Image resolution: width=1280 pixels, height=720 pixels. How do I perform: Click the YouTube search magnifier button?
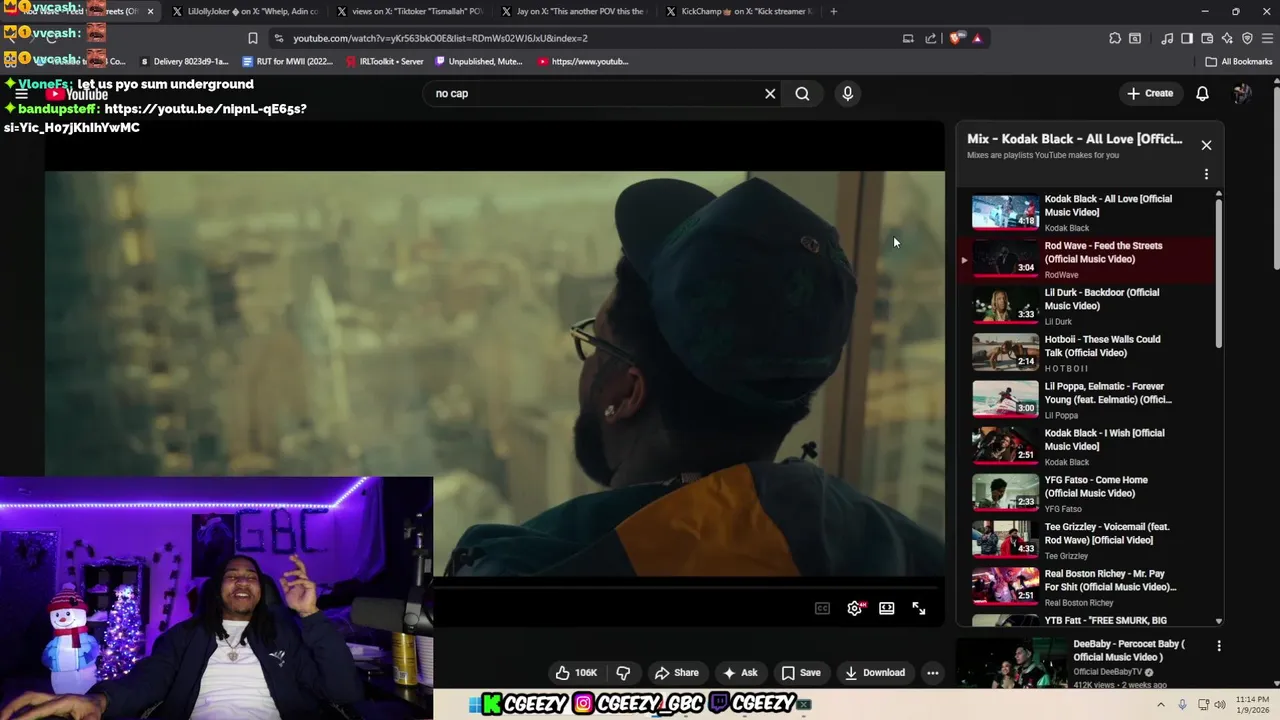pos(802,93)
